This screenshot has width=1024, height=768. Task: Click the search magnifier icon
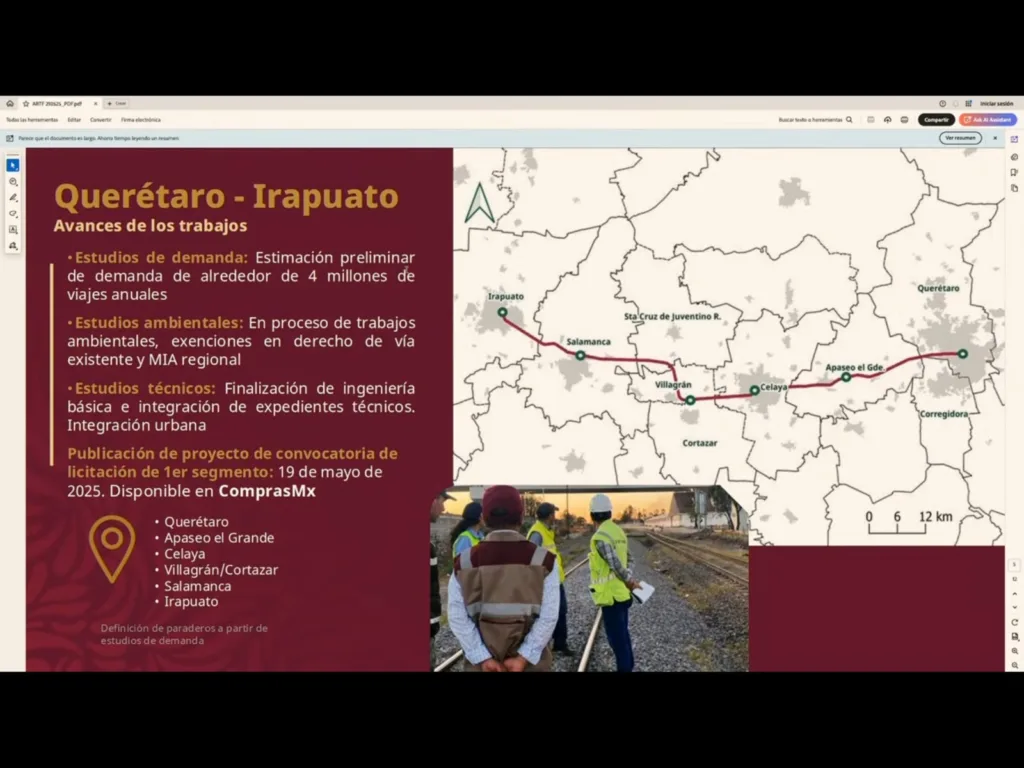849,119
